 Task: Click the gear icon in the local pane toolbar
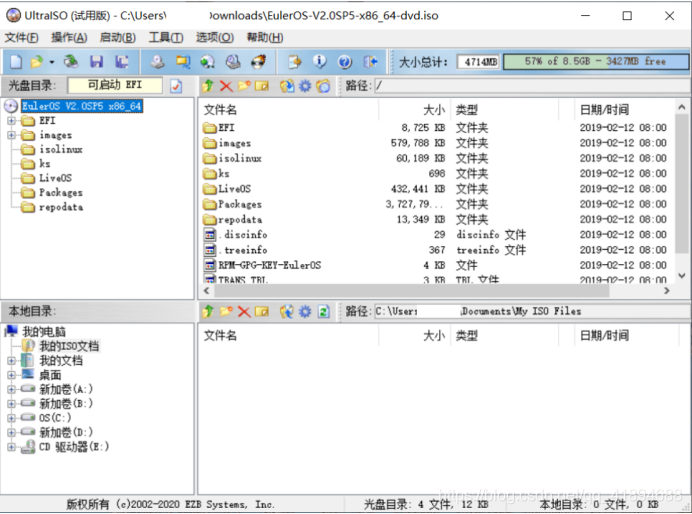(305, 311)
